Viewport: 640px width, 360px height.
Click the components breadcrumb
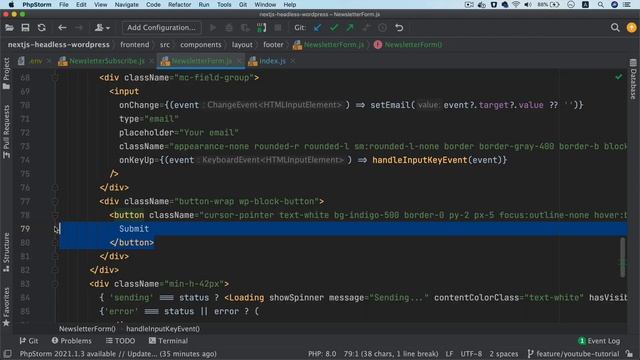pos(201,44)
